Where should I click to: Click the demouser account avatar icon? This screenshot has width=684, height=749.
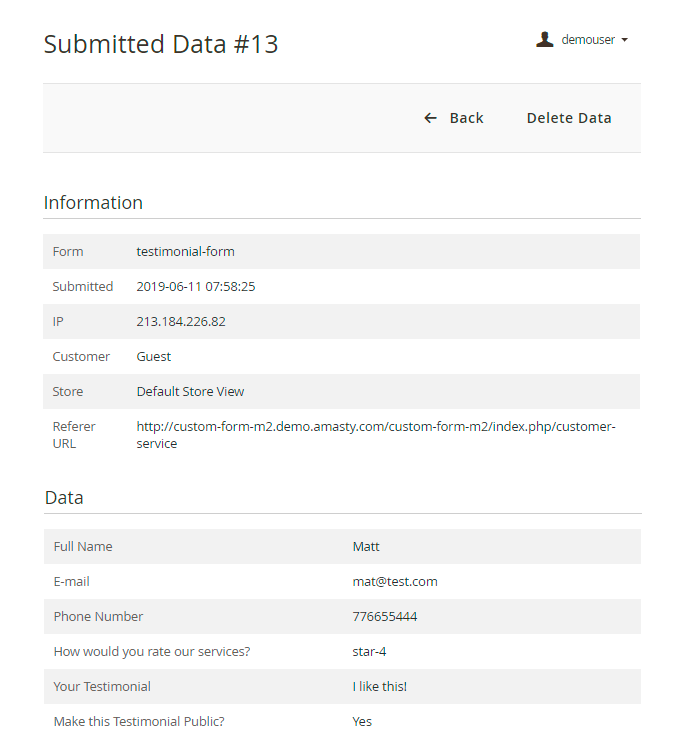[545, 40]
